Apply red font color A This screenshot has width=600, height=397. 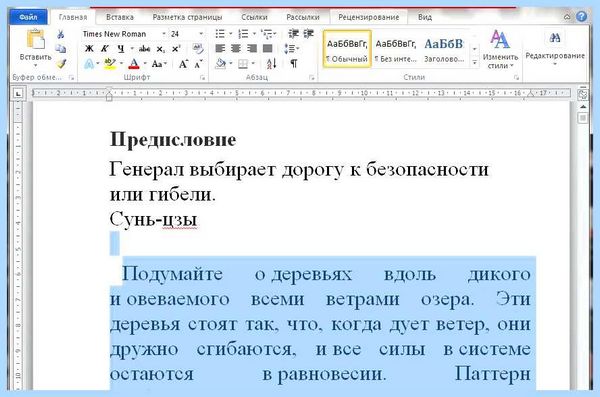(x=134, y=64)
